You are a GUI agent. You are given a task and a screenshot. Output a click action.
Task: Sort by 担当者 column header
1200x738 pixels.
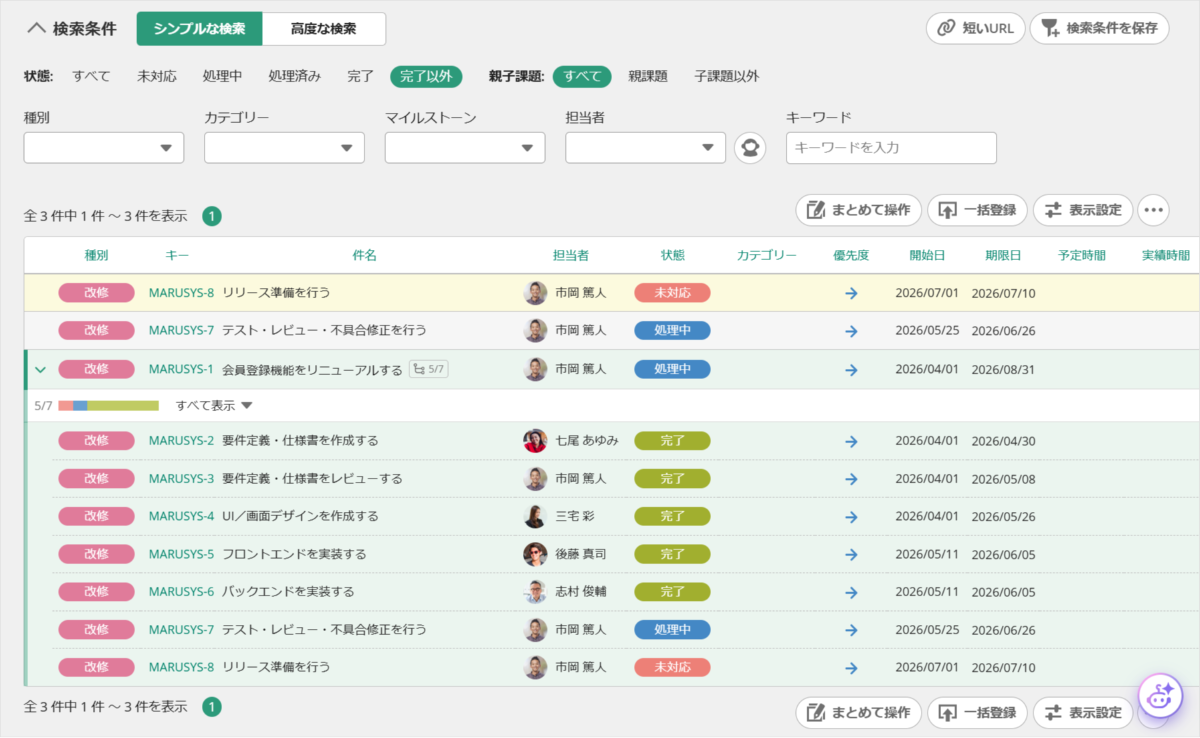[x=571, y=255]
